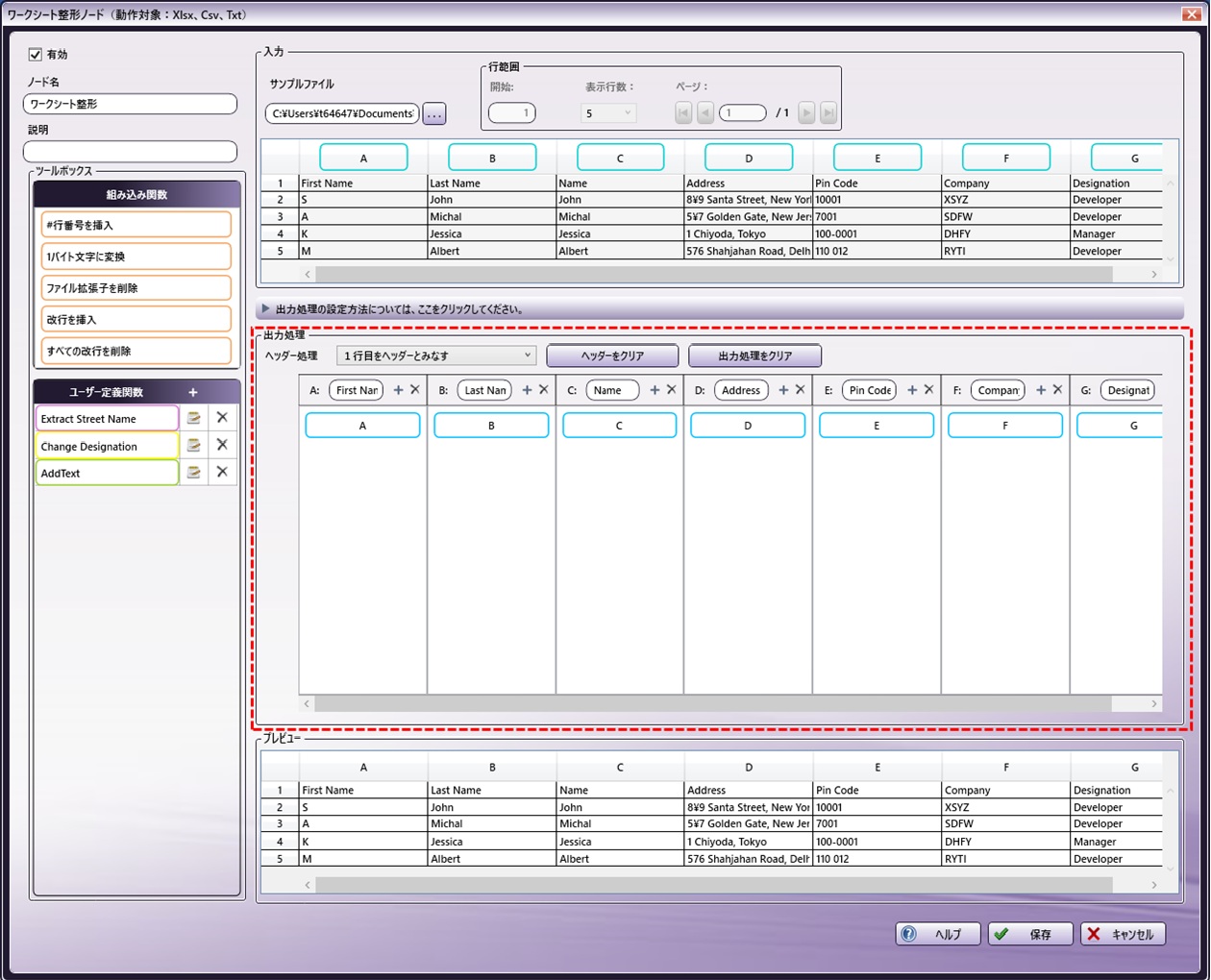Go to the previous page of sample rows
1211x980 pixels.
click(705, 112)
